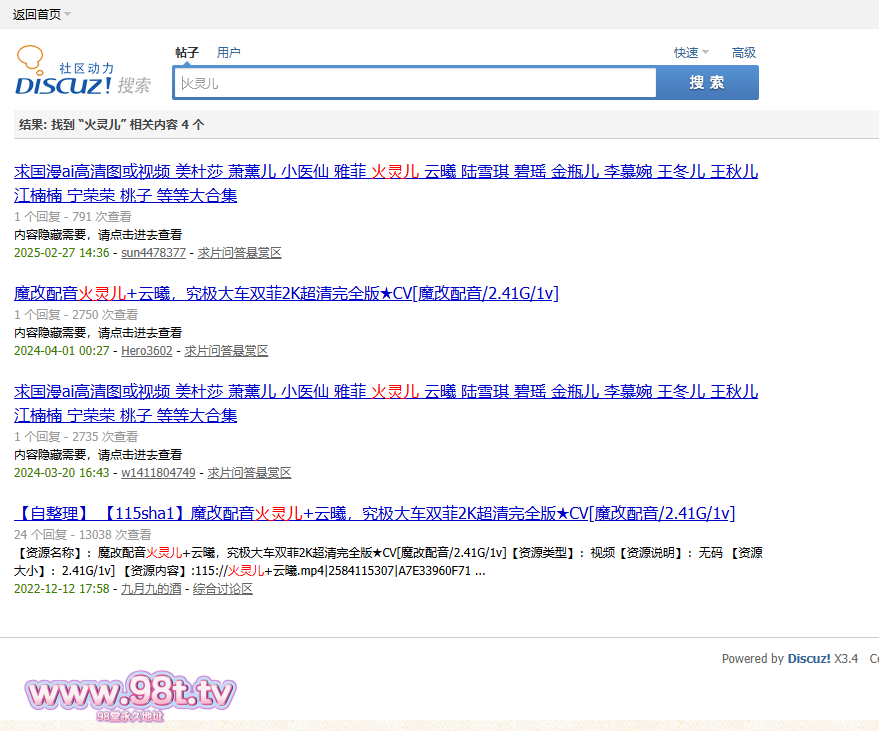Screen dimensions: 879x731
Task: View author sun4478377's profile
Action: 153,253
